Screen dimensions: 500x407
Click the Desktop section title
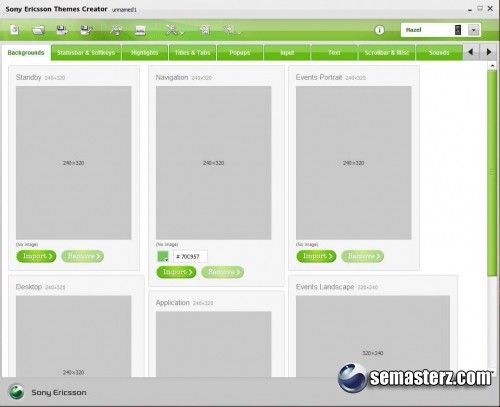click(29, 287)
